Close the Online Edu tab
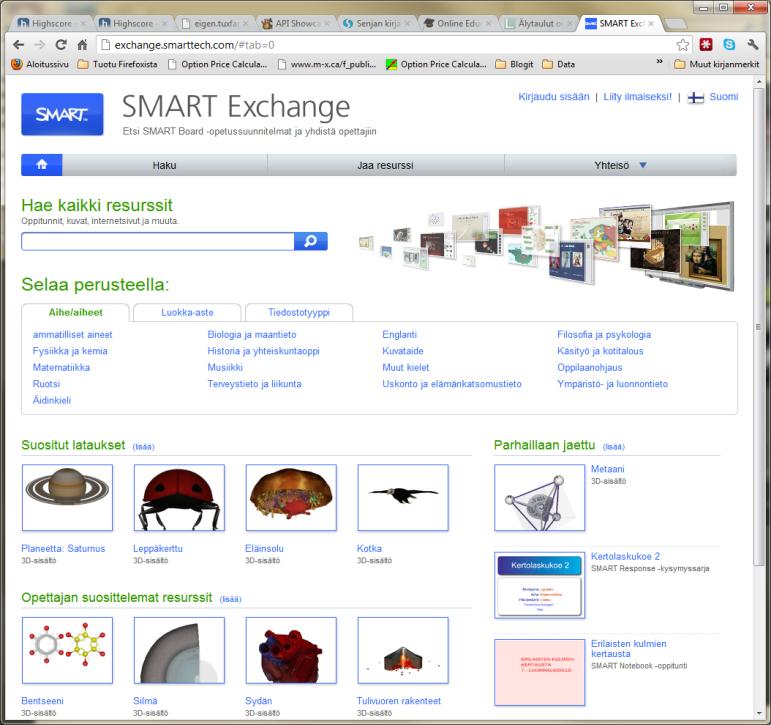This screenshot has height=725, width=771. point(488,23)
